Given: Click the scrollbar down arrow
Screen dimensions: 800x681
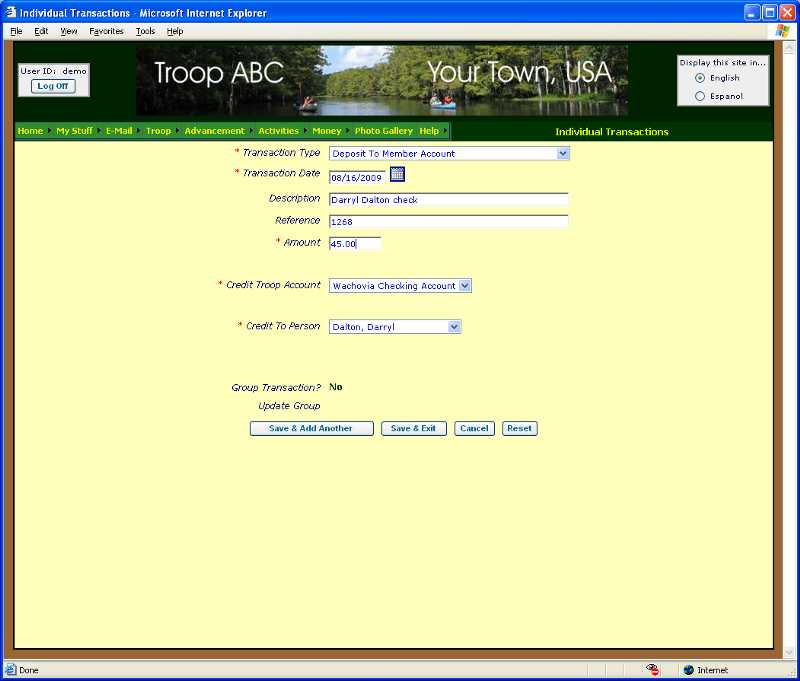Looking at the screenshot, I should 788,652.
